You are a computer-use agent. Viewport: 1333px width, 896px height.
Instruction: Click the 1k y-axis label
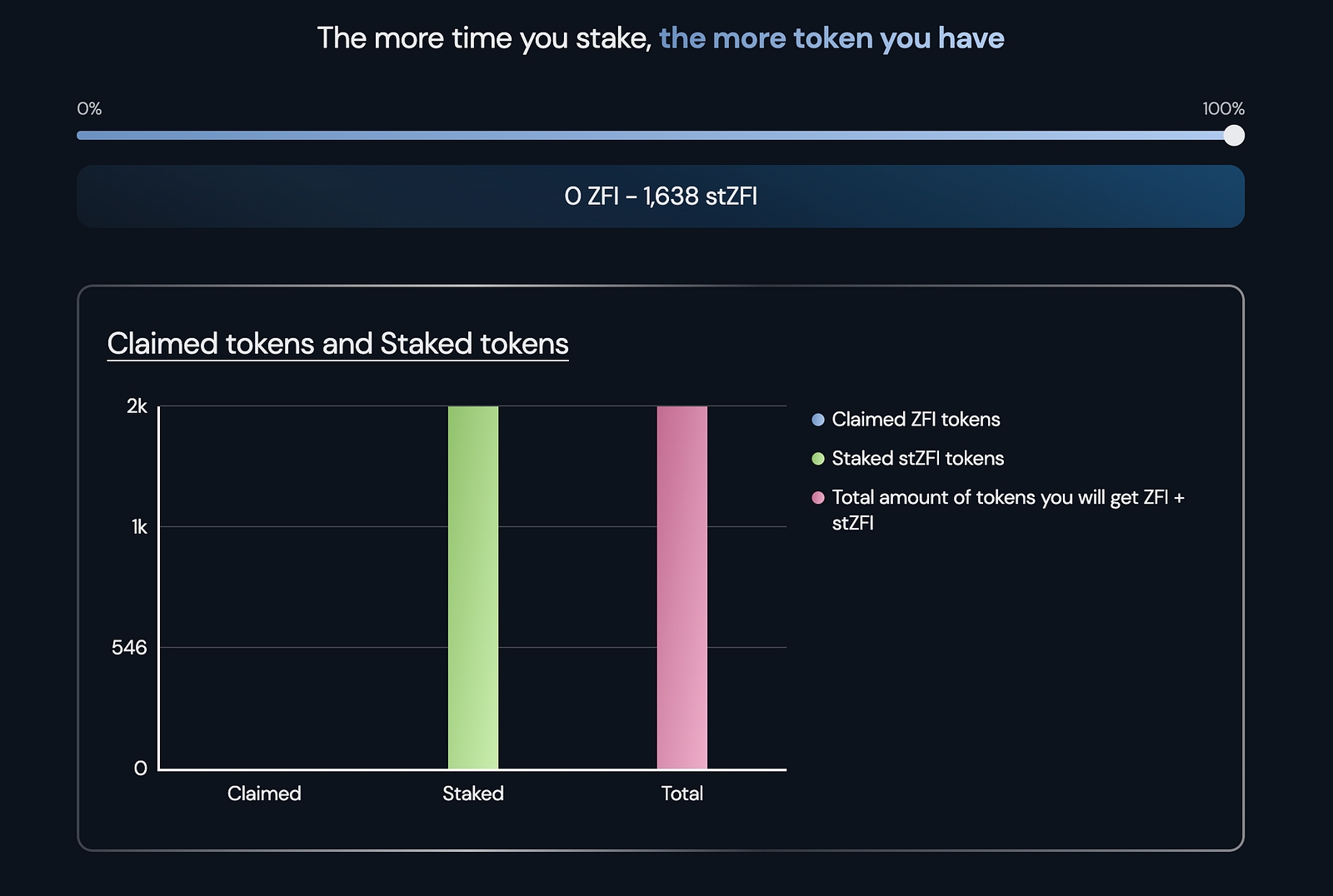pos(139,527)
